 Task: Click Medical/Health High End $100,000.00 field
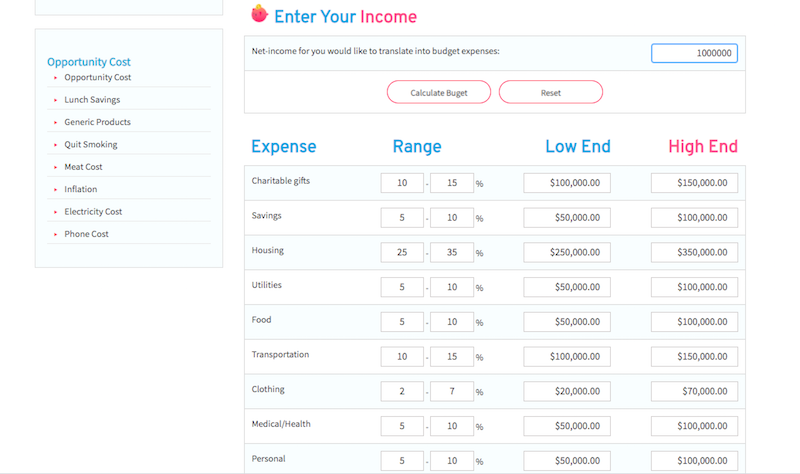(694, 426)
